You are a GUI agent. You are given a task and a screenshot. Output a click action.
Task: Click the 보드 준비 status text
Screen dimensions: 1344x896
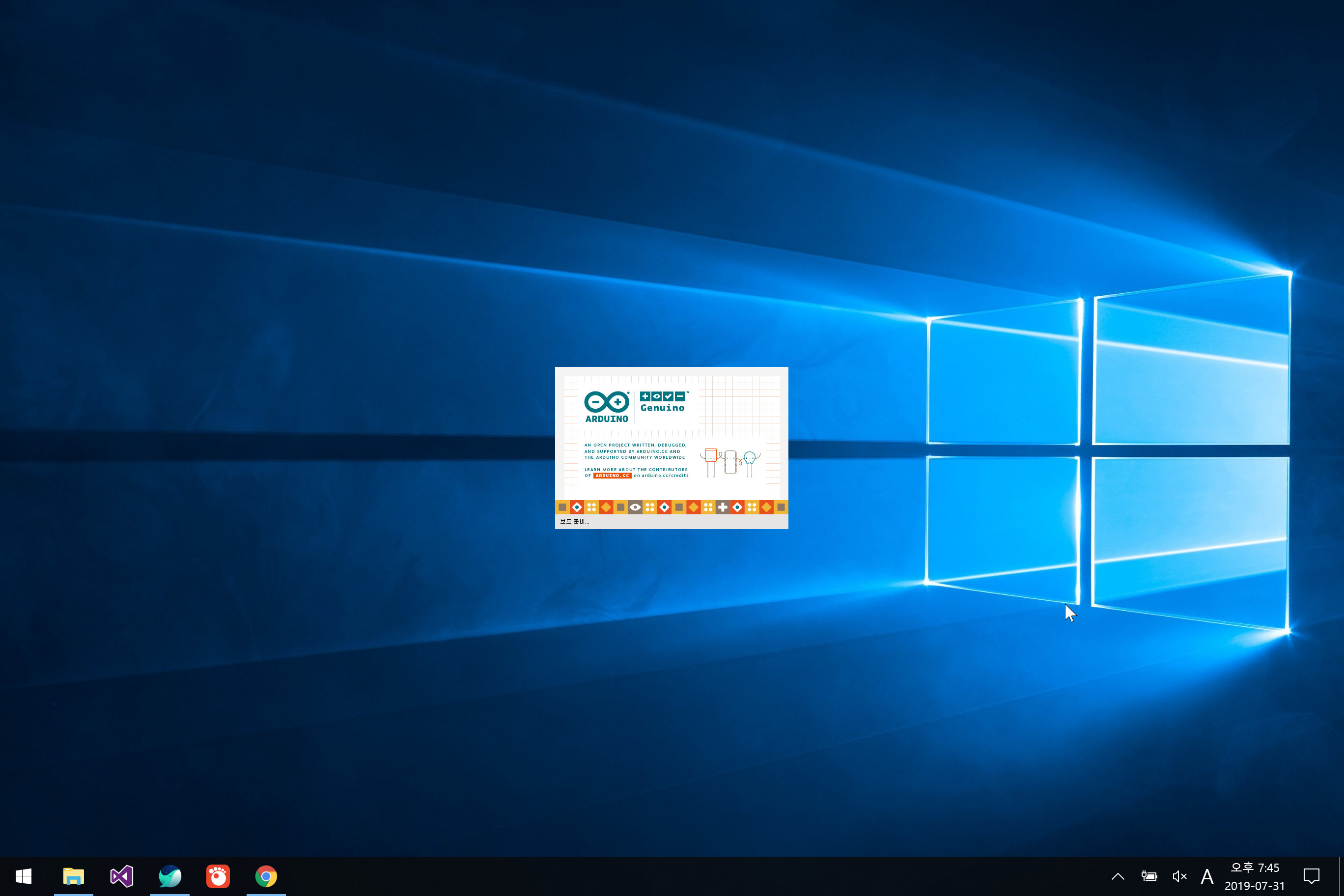574,521
